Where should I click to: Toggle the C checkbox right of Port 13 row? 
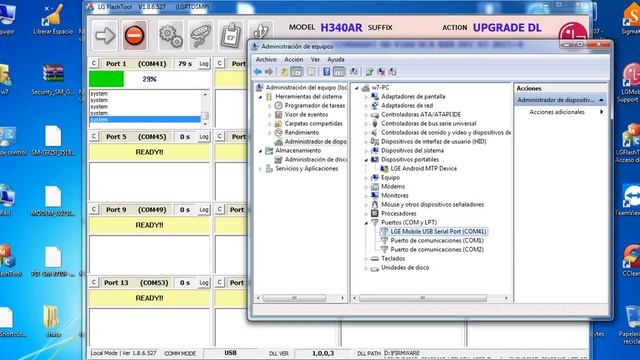pyautogui.click(x=220, y=282)
